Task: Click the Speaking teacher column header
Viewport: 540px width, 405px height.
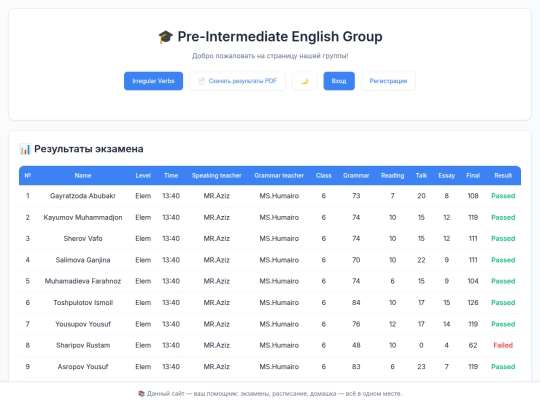Action: [217, 176]
